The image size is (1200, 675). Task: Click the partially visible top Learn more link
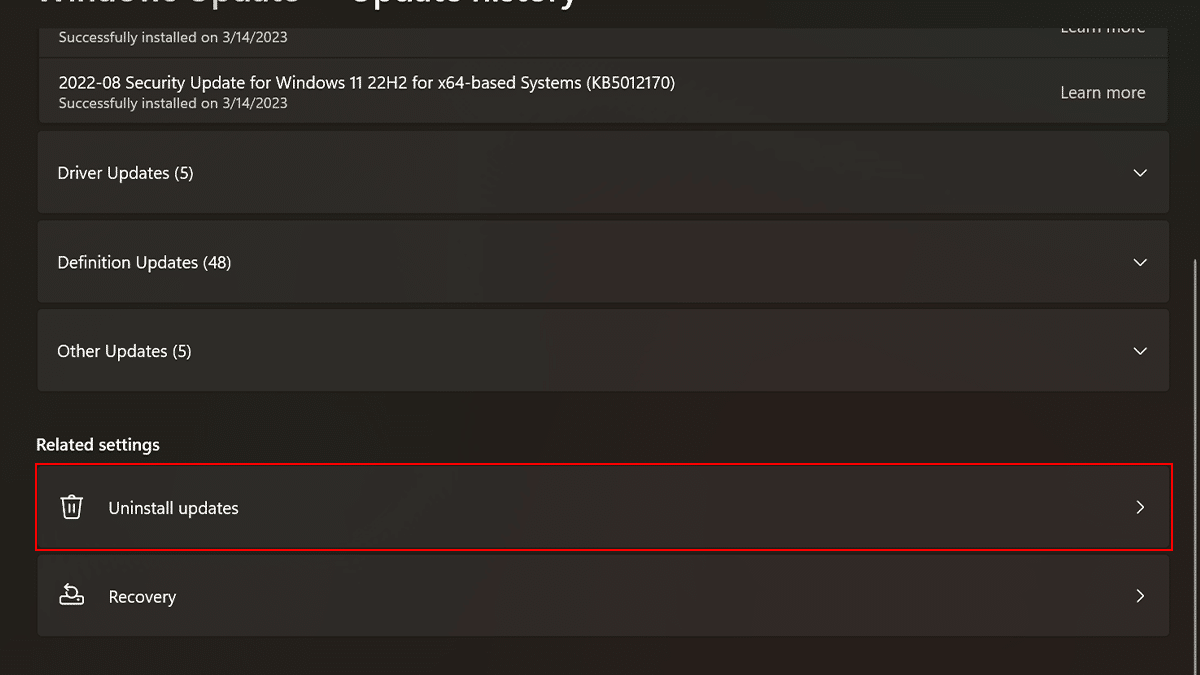pos(1102,29)
